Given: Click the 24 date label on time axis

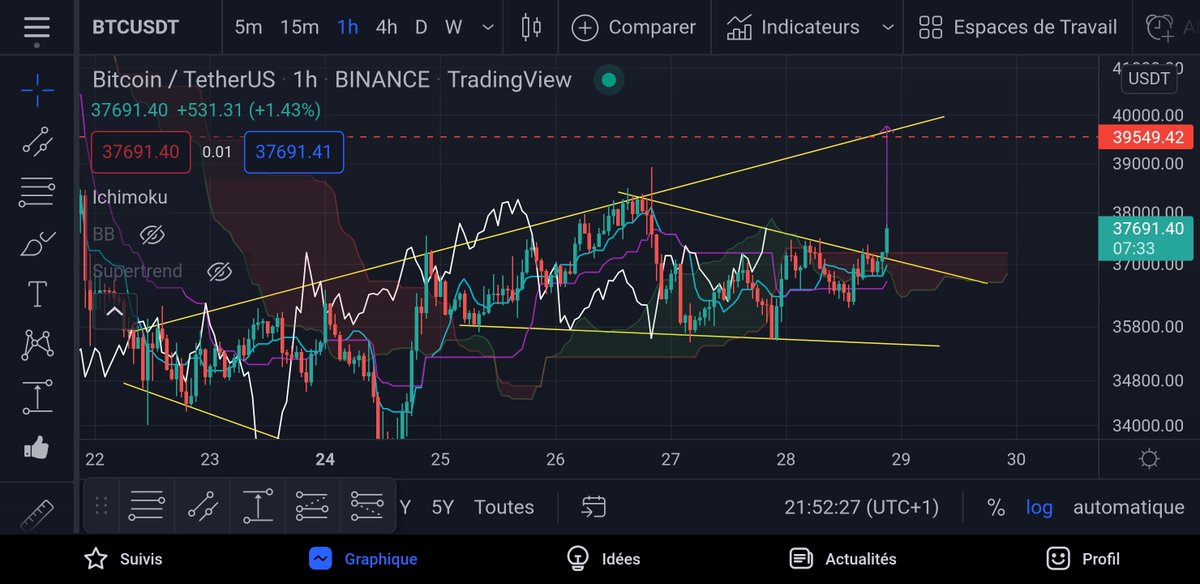Looking at the screenshot, I should (324, 459).
